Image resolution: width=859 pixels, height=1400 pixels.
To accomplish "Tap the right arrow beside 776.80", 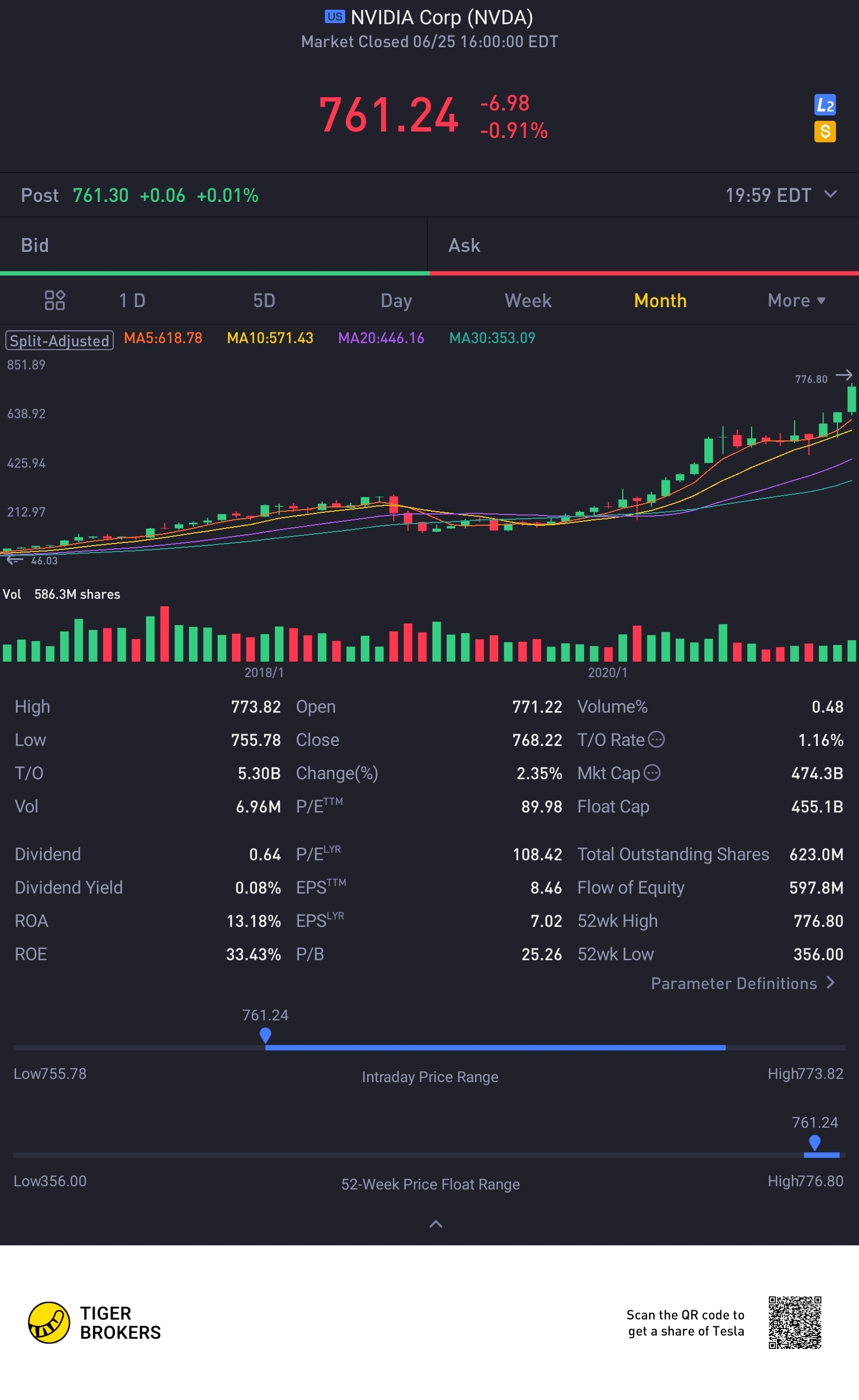I will click(843, 375).
